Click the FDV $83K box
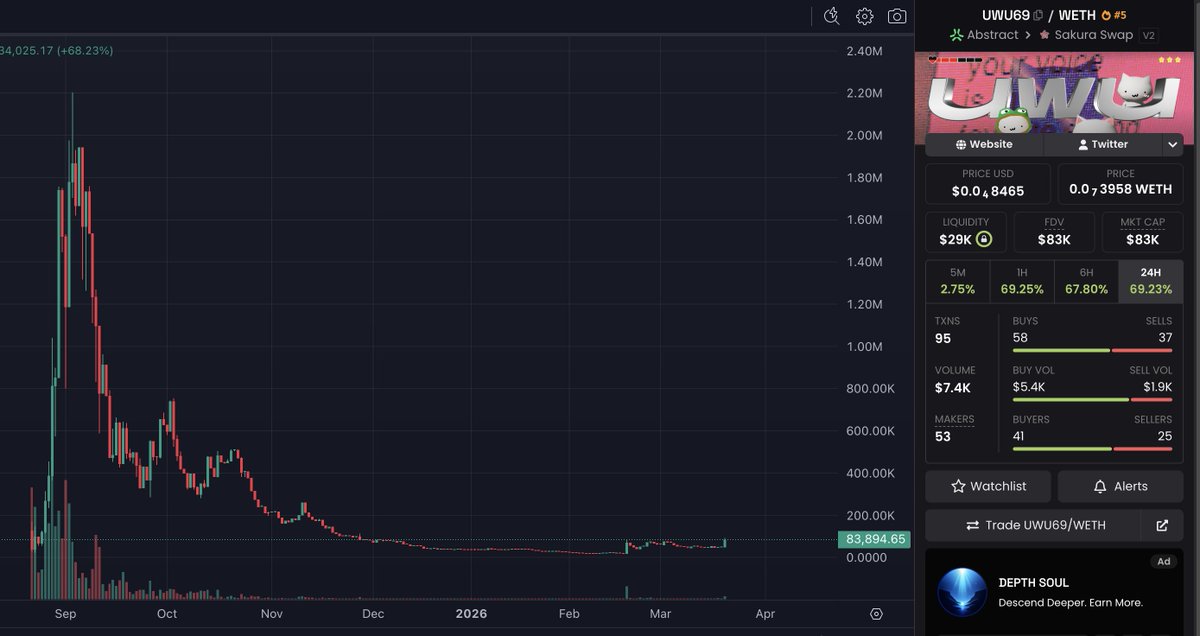 [1054, 232]
